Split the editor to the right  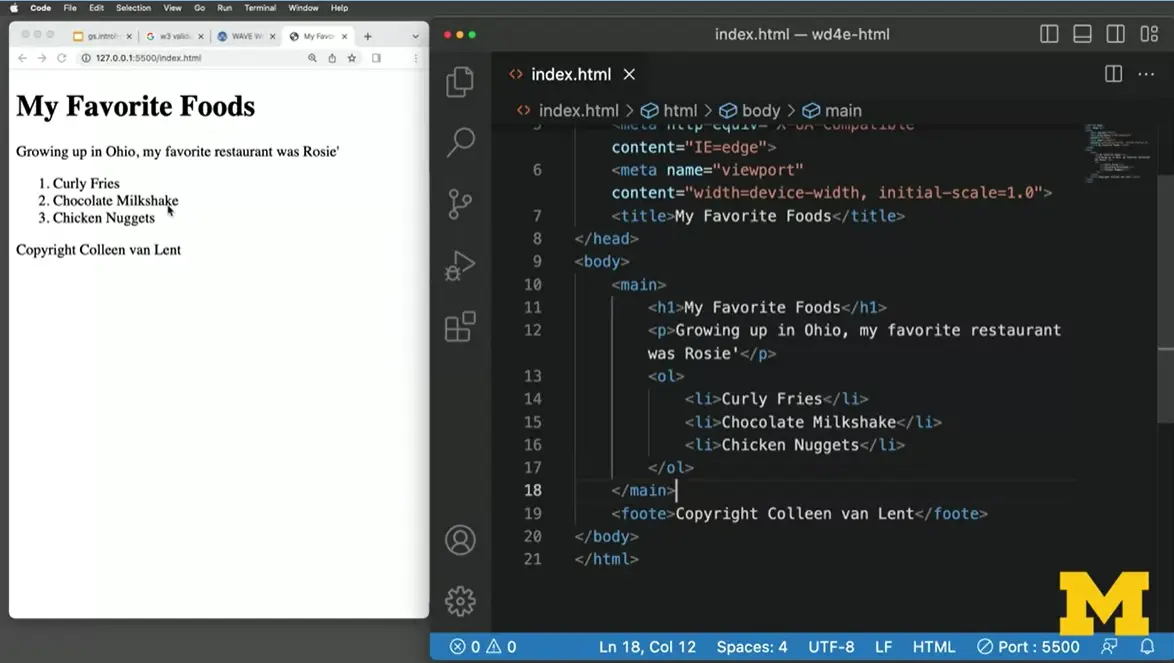point(1113,74)
